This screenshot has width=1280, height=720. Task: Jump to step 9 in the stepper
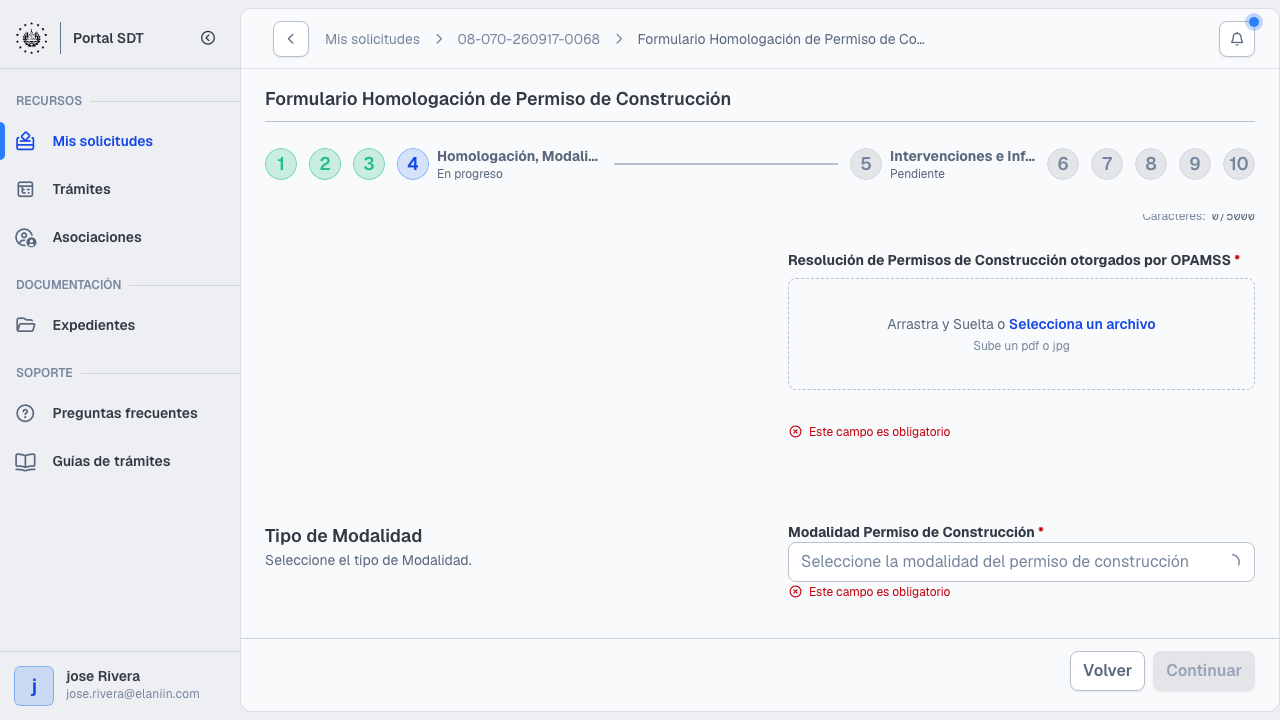click(1195, 164)
